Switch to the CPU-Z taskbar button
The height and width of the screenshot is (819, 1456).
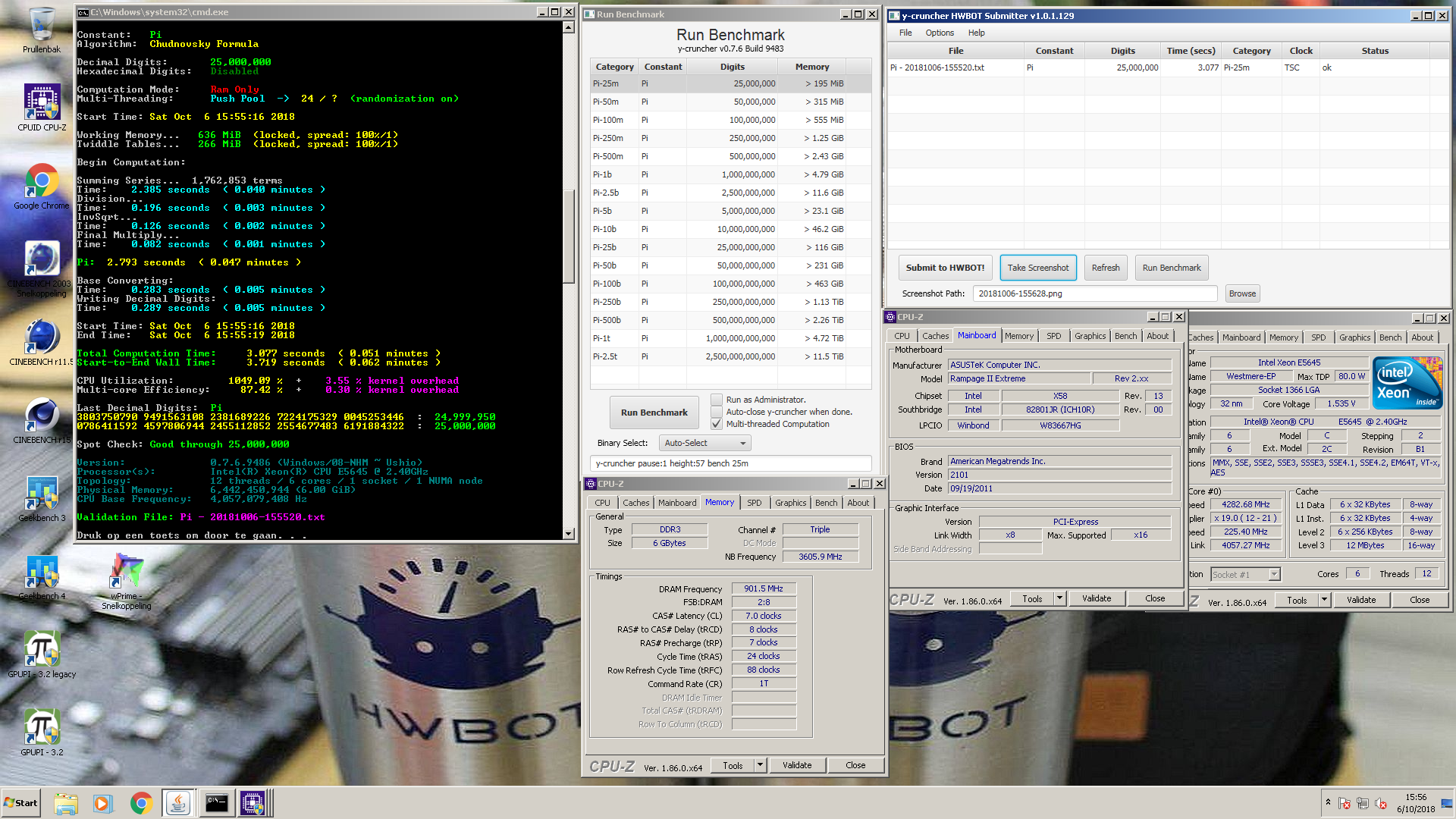[x=253, y=803]
